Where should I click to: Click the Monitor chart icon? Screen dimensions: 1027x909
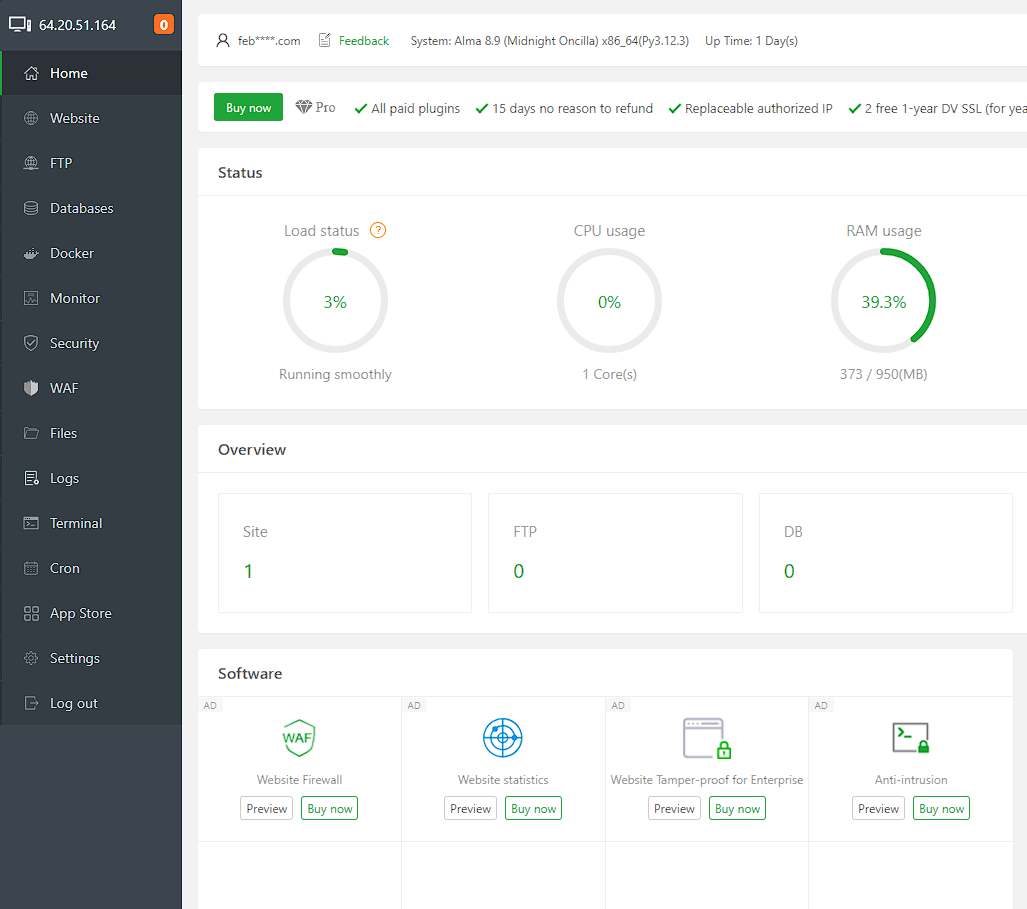31,299
